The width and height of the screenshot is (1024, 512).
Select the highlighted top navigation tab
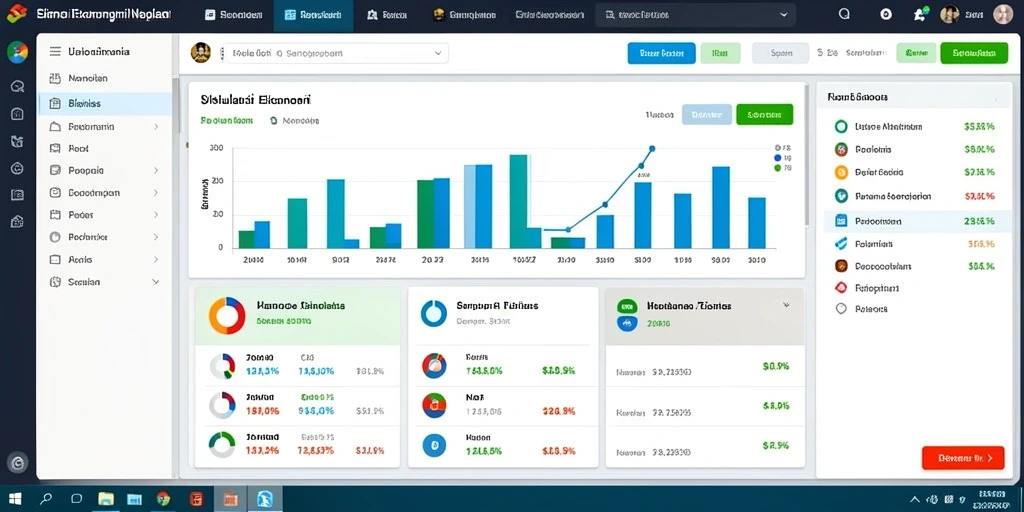click(313, 15)
